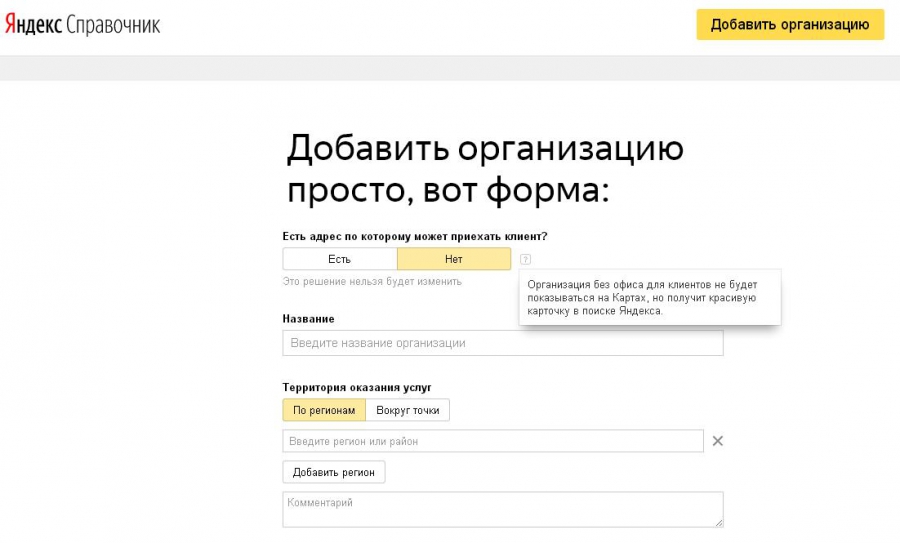Select Есть for client address option

pos(339,259)
